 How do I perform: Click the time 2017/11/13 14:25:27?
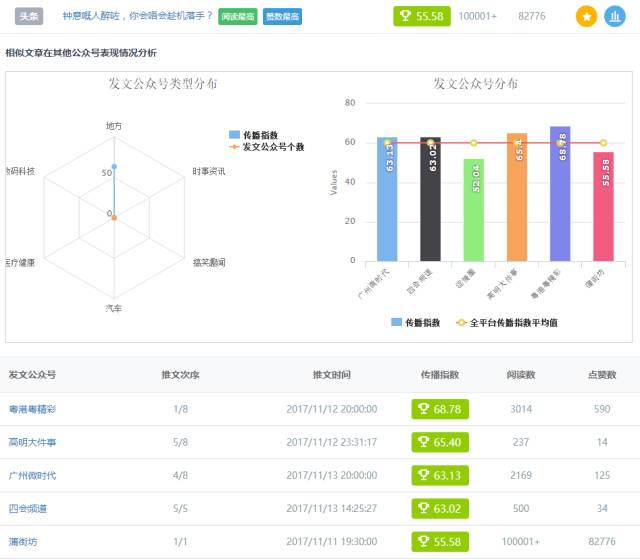[331, 508]
